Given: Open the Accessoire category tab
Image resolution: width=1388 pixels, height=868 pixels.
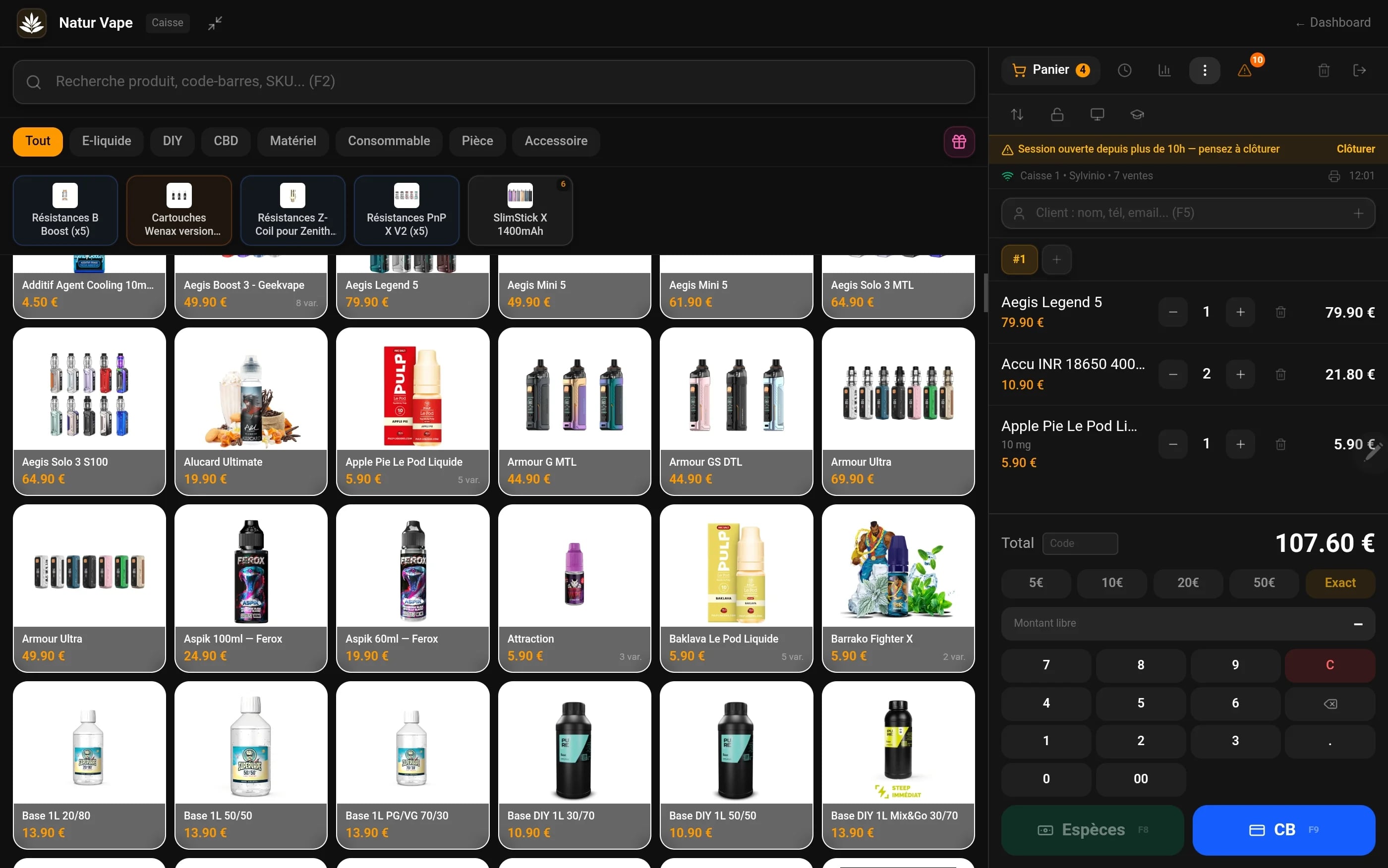Looking at the screenshot, I should (x=556, y=141).
